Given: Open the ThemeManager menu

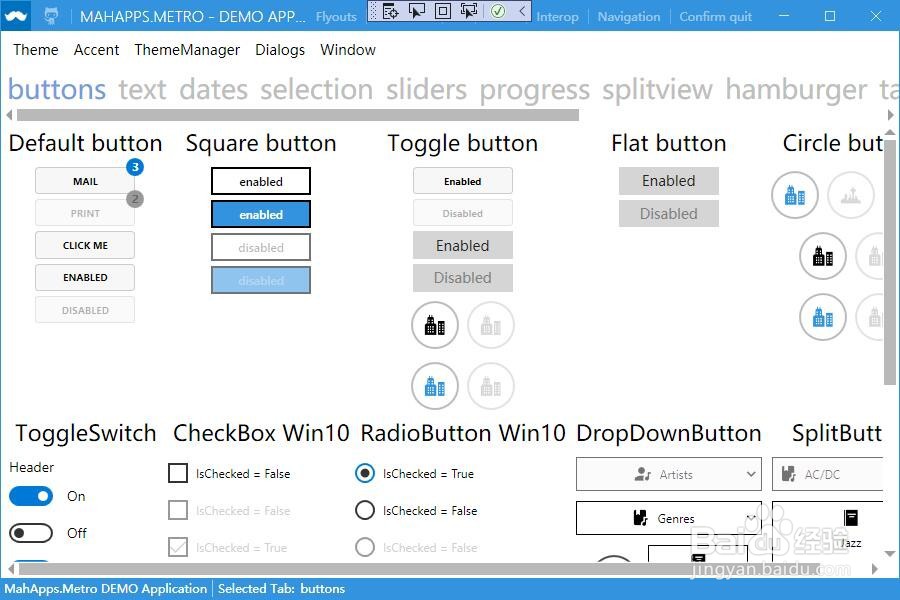Looking at the screenshot, I should click(187, 50).
